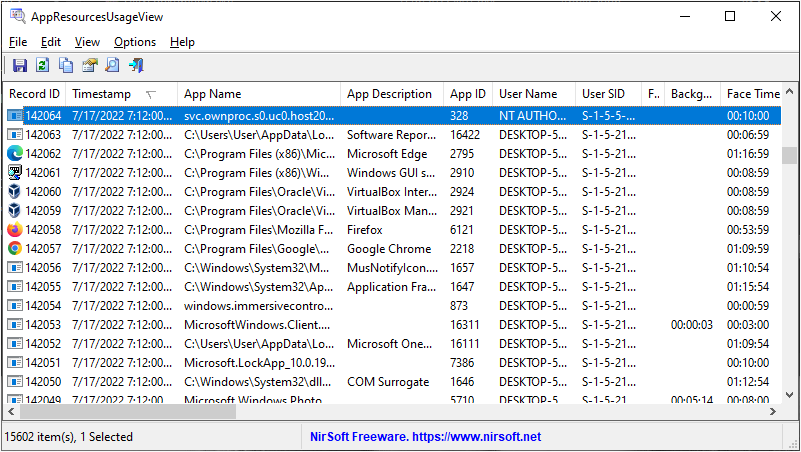The image size is (801, 452).
Task: Open the NirSoft website link in status bar
Action: [x=426, y=437]
